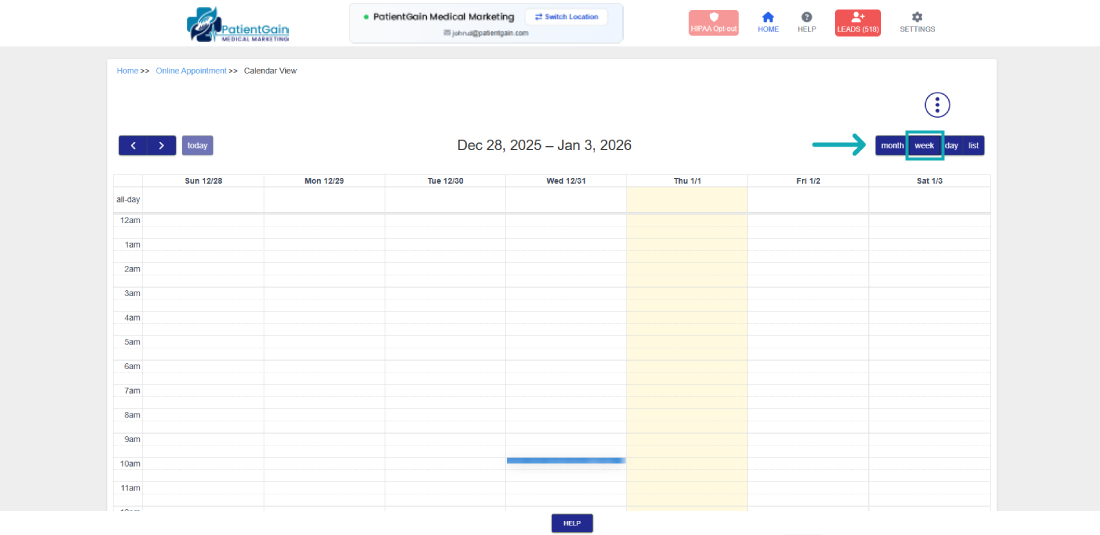Click the 10am time label
The width and height of the screenshot is (1100, 535).
[x=132, y=463]
